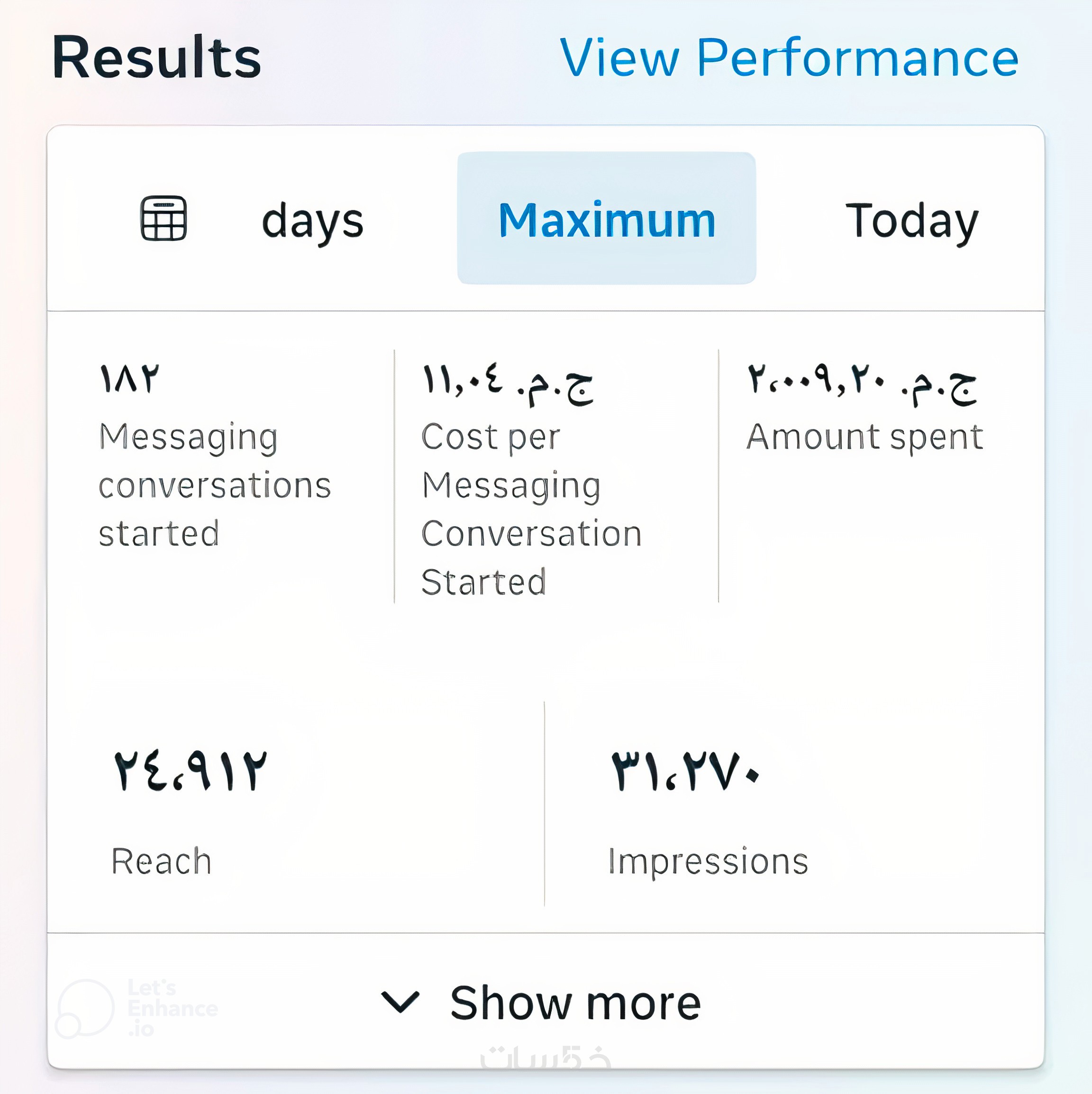Select the Amount spent label
Screen dimensions: 1092x1094
864,437
